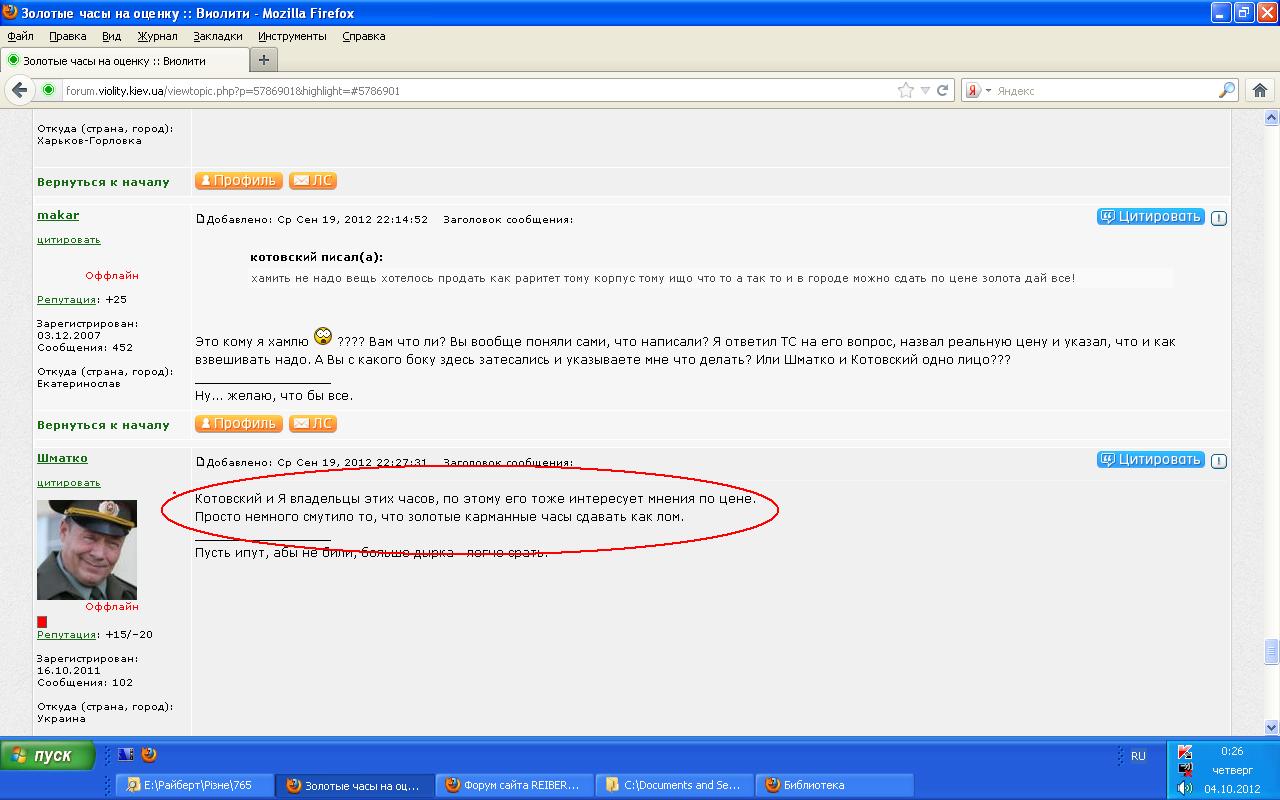The image size is (1280, 800).
Task: Click the site identity icon beside the URL
Action: click(x=48, y=90)
